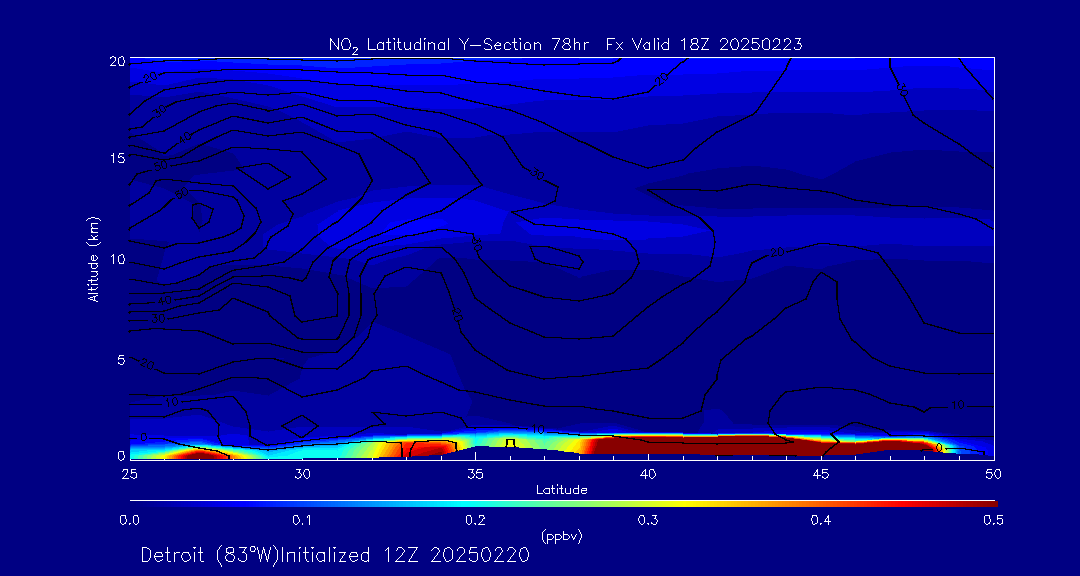Click the 'Altitude (km)' vertical axis label

coord(94,258)
